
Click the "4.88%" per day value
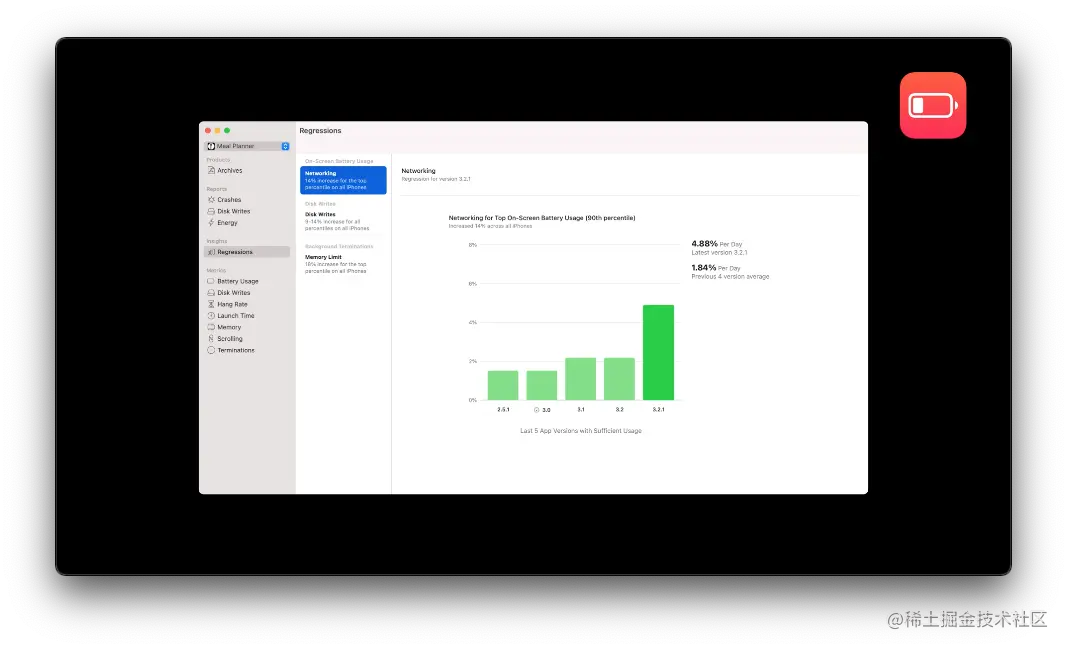pos(704,244)
